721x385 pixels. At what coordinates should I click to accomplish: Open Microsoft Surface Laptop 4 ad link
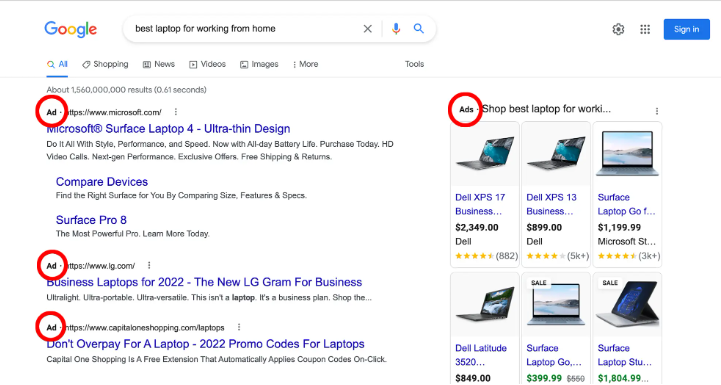pyautogui.click(x=168, y=129)
